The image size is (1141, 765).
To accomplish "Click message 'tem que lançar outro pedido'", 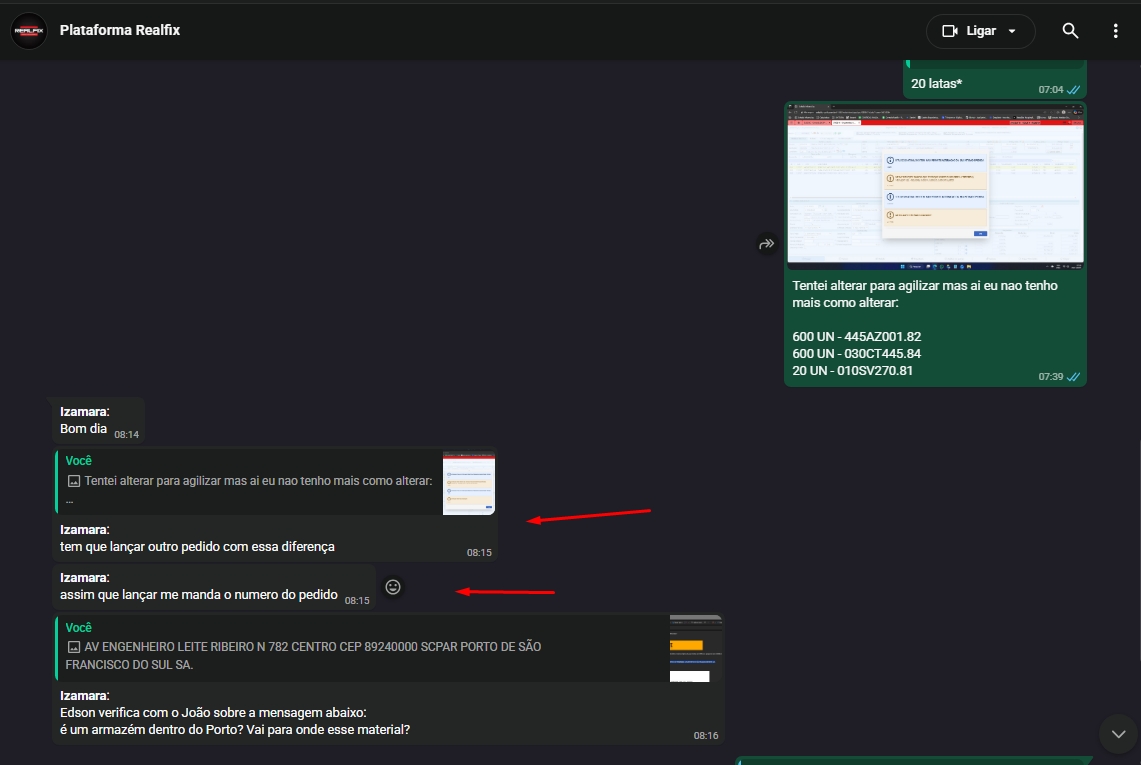I will pyautogui.click(x=197, y=547).
